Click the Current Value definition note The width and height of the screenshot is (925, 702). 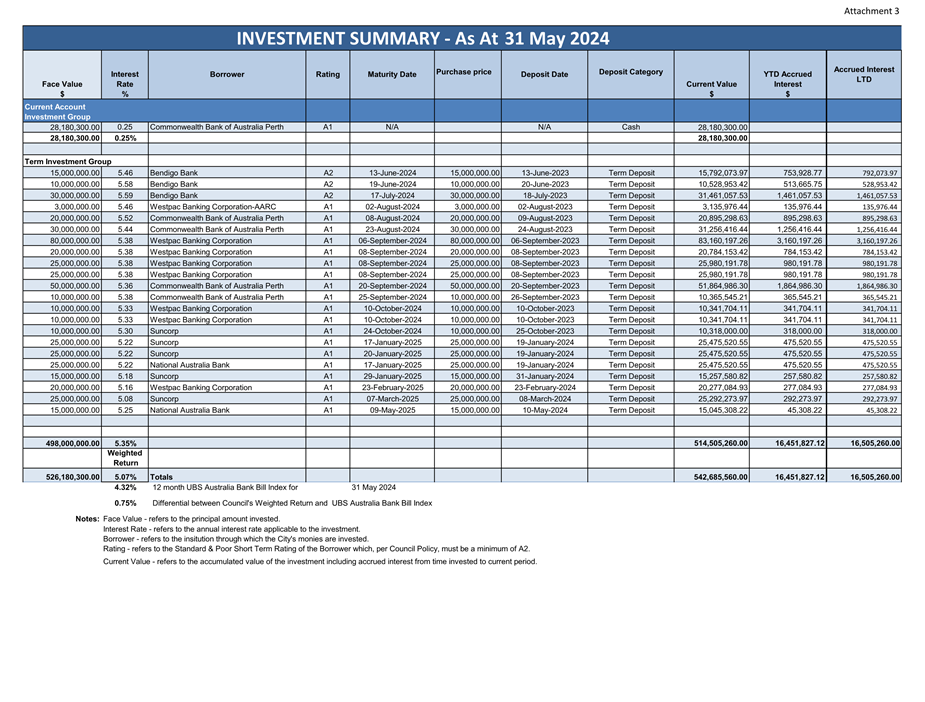point(320,562)
